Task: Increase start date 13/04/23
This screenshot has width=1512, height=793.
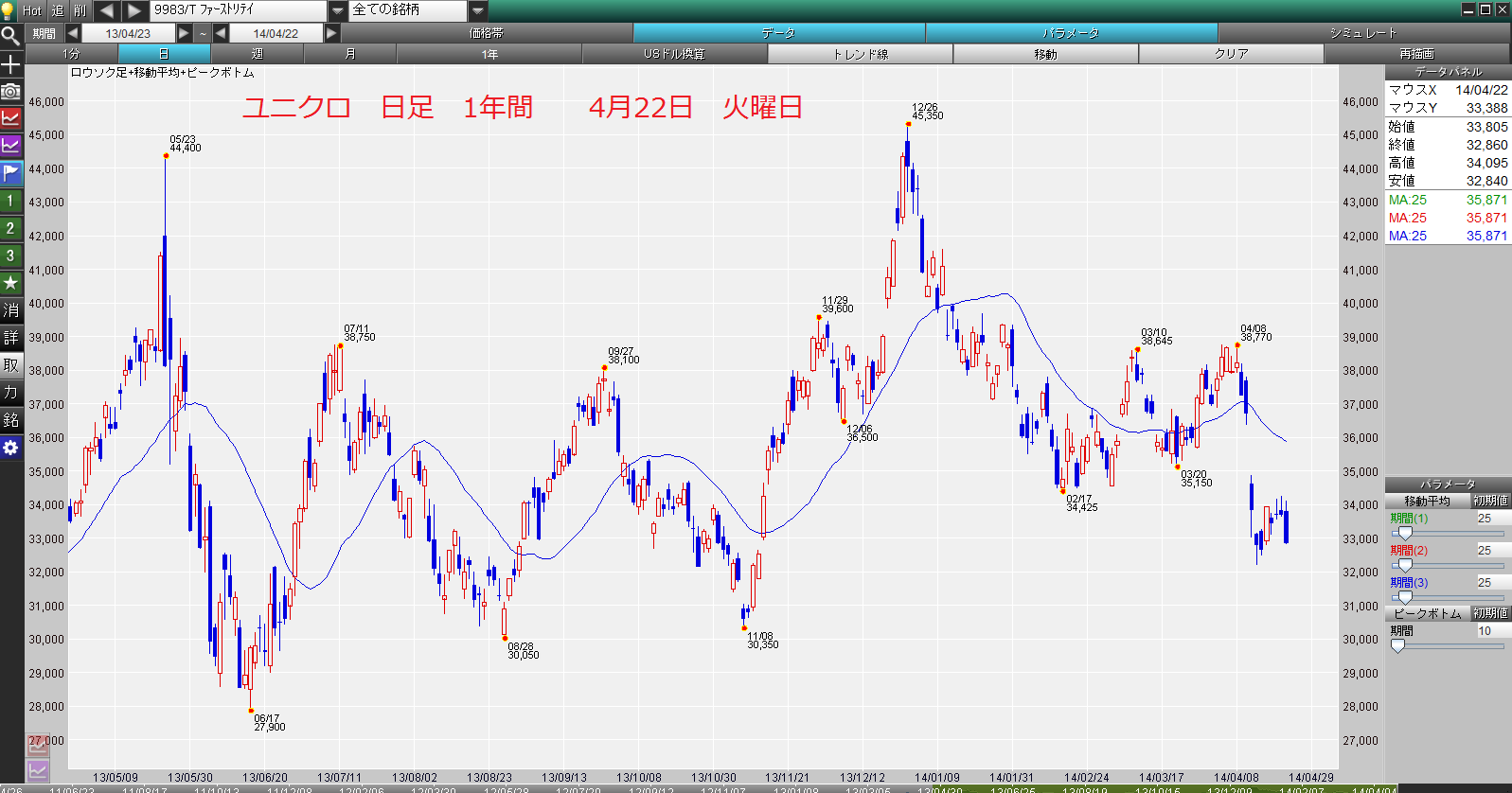Action: (x=184, y=33)
